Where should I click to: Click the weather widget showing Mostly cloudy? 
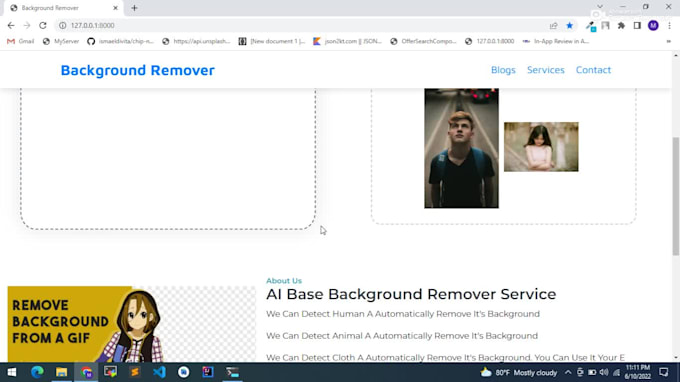(519, 372)
